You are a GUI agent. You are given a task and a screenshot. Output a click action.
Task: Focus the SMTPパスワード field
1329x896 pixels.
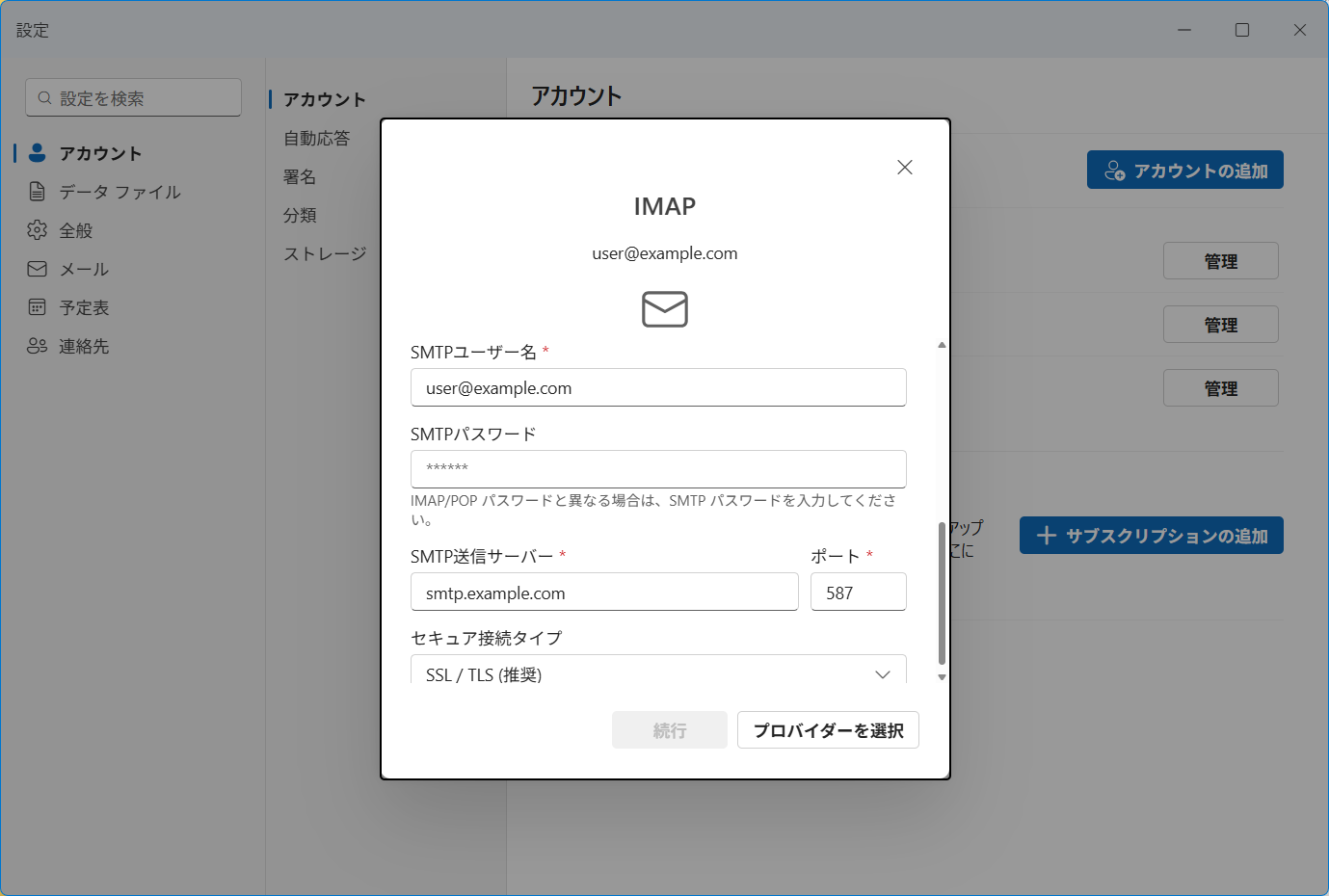point(658,469)
